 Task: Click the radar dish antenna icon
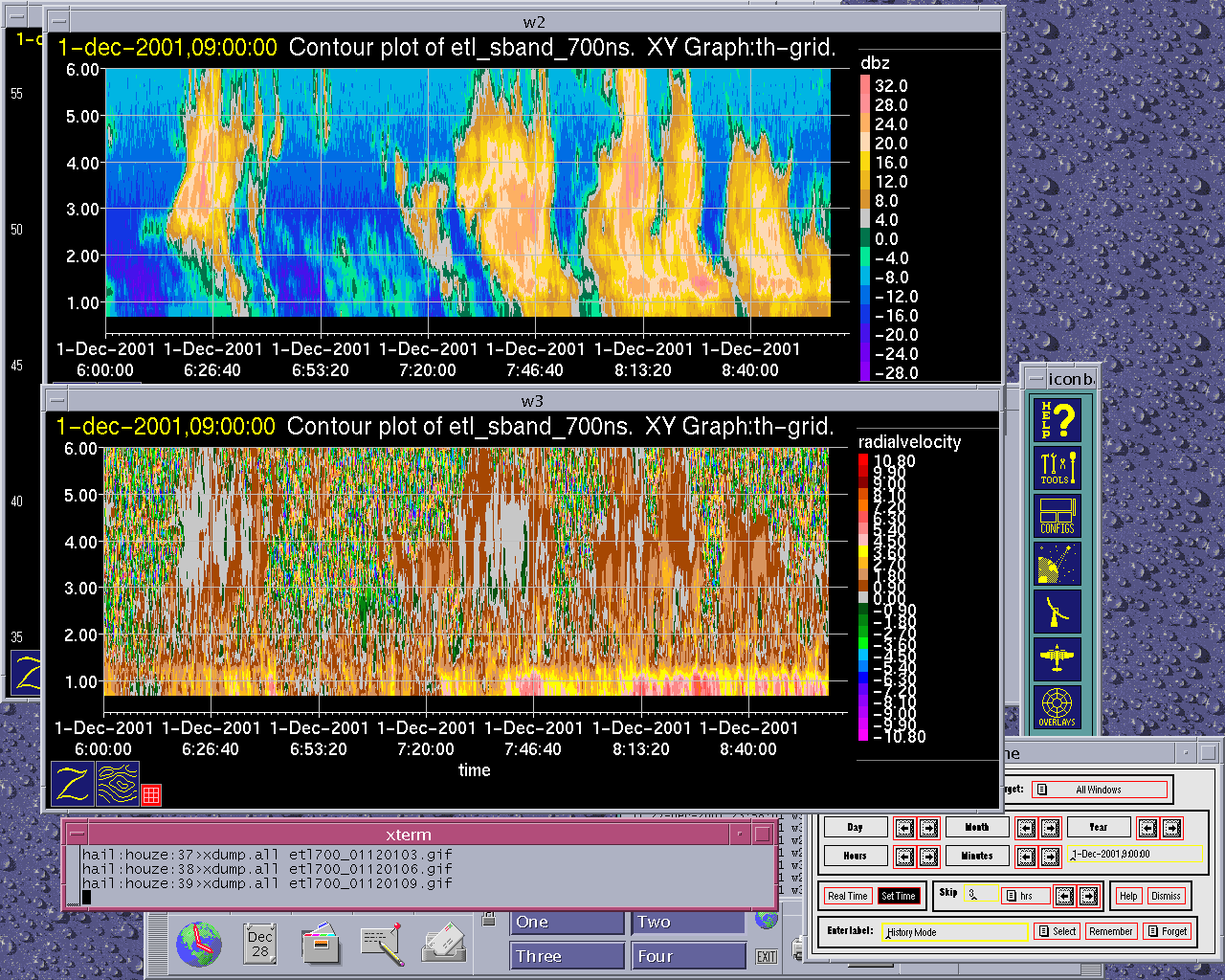[x=1058, y=612]
